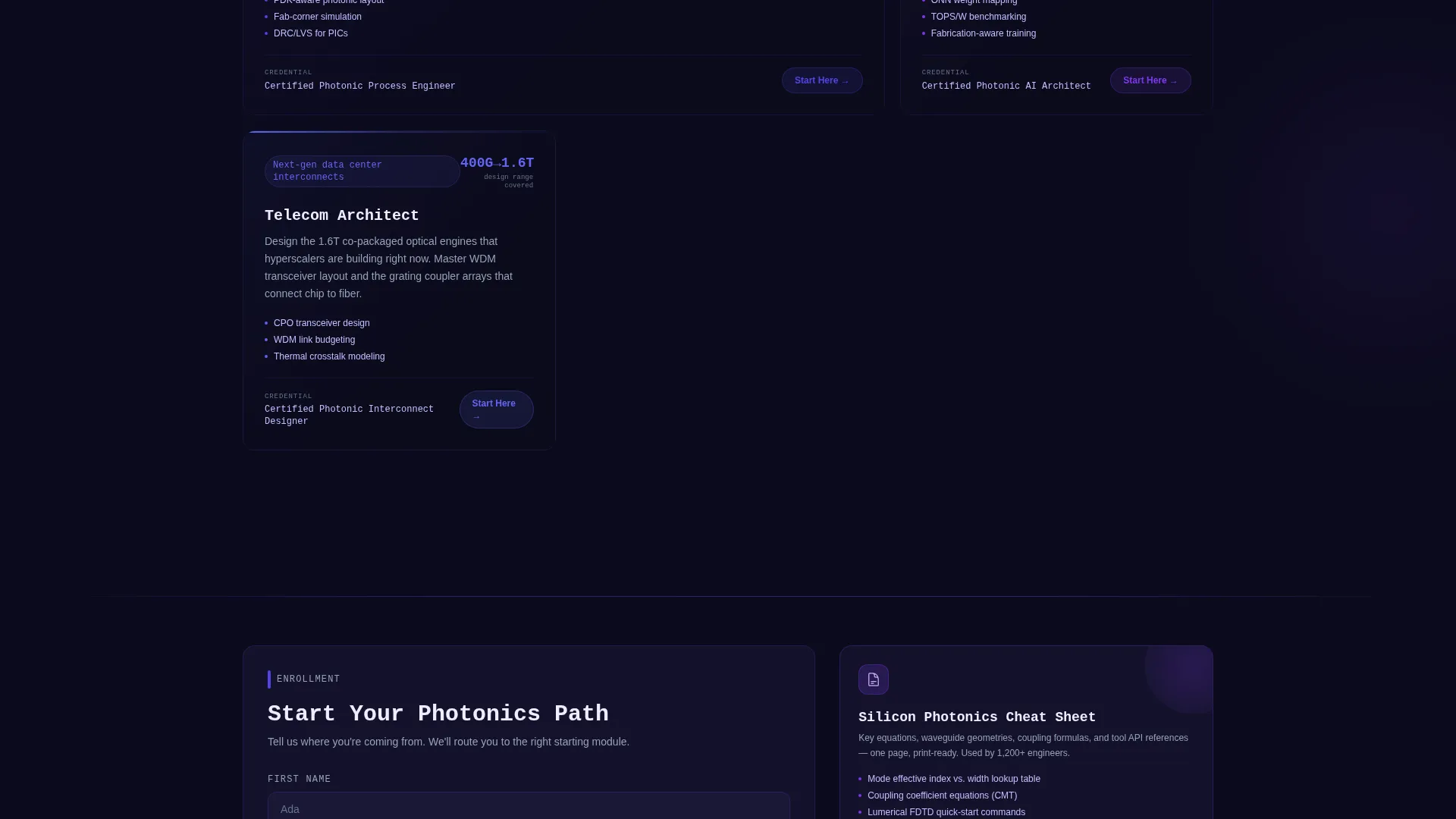Select the Next-gen data center interconnects tag

[x=362, y=171]
